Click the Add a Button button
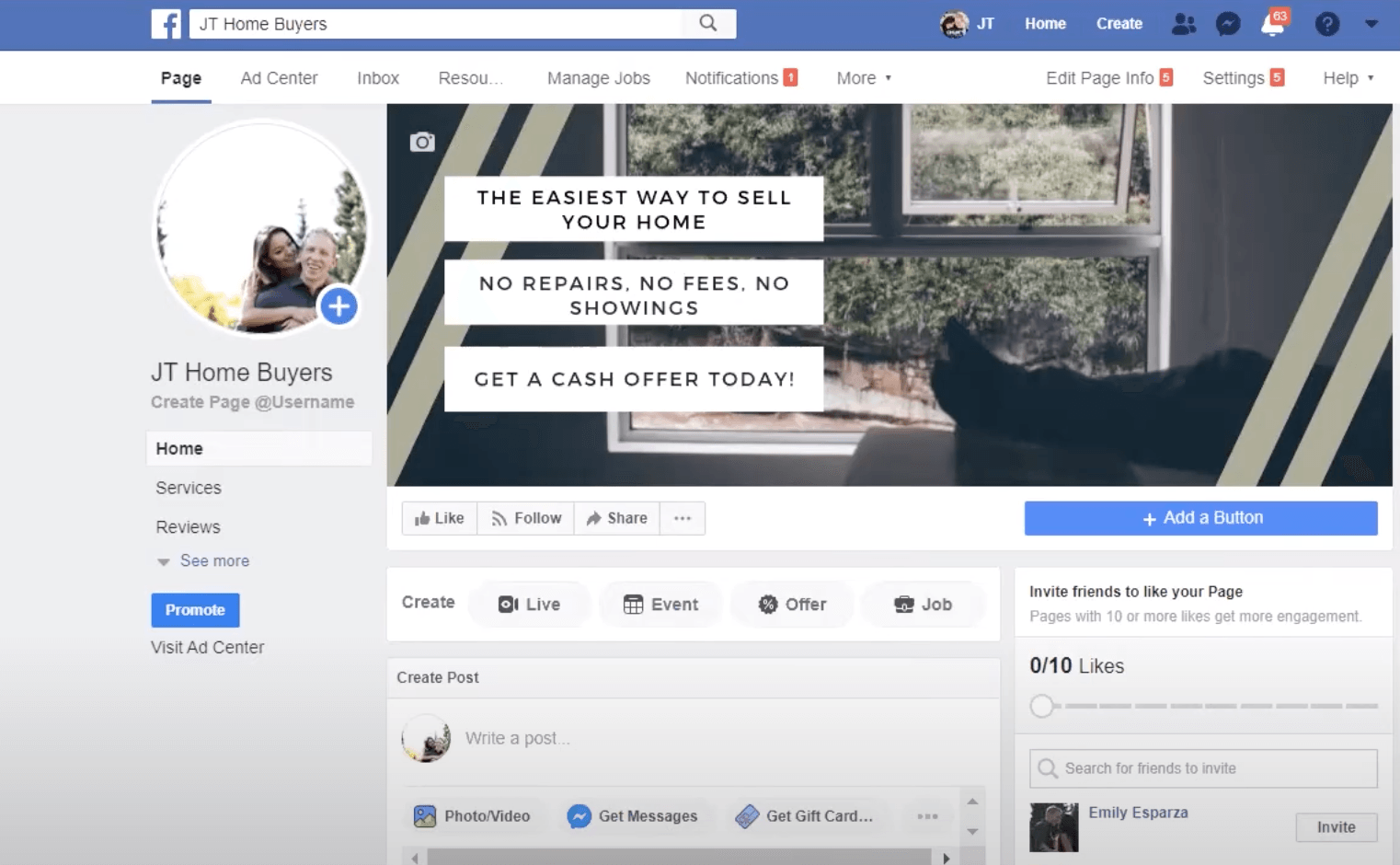 1200,518
